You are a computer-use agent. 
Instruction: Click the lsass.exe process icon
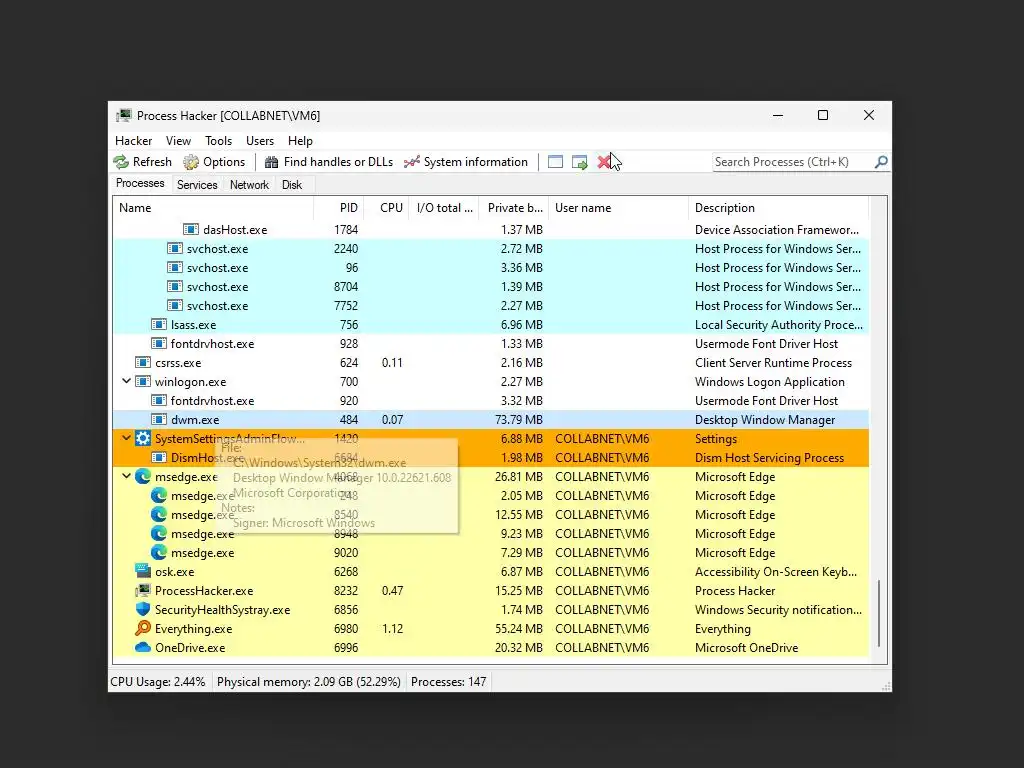[x=159, y=325]
